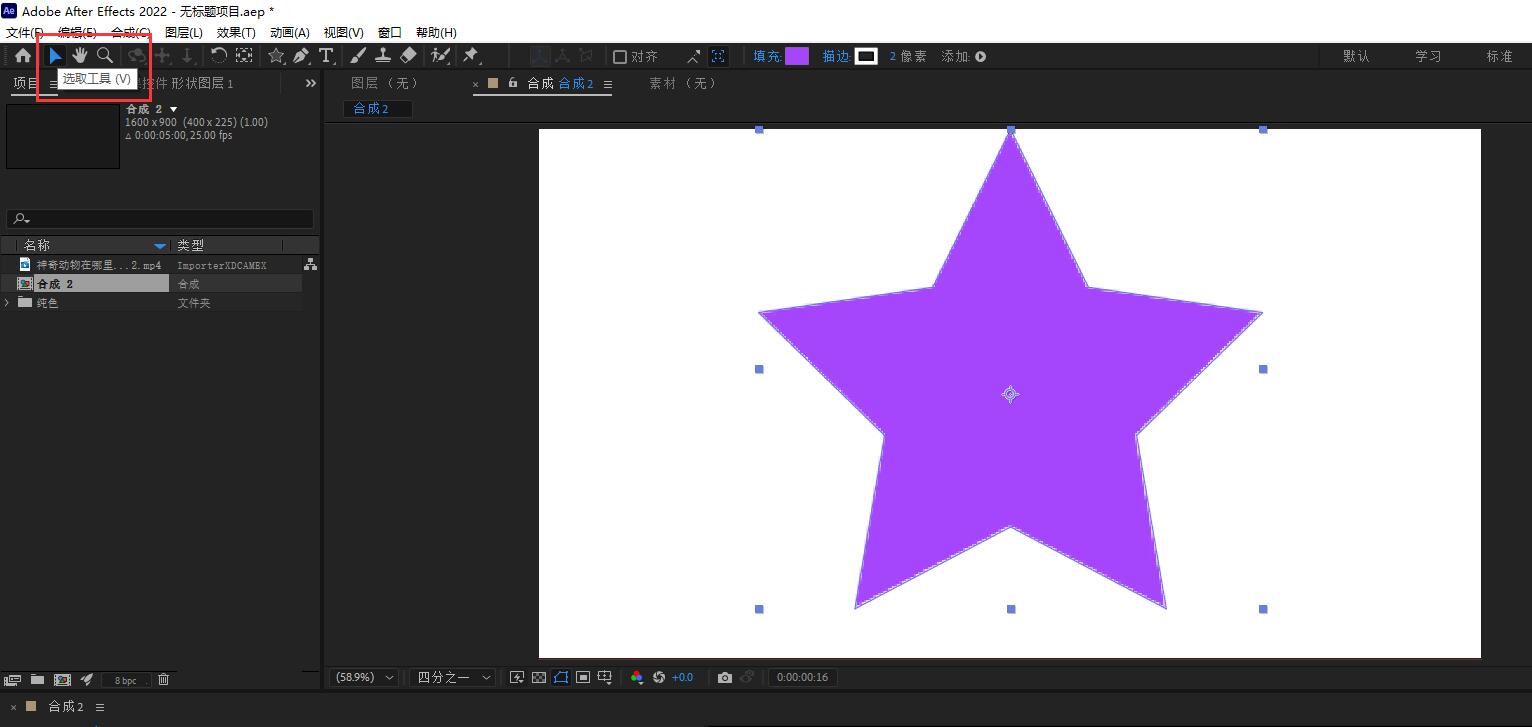Select the Hand tool in toolbar

(80, 56)
